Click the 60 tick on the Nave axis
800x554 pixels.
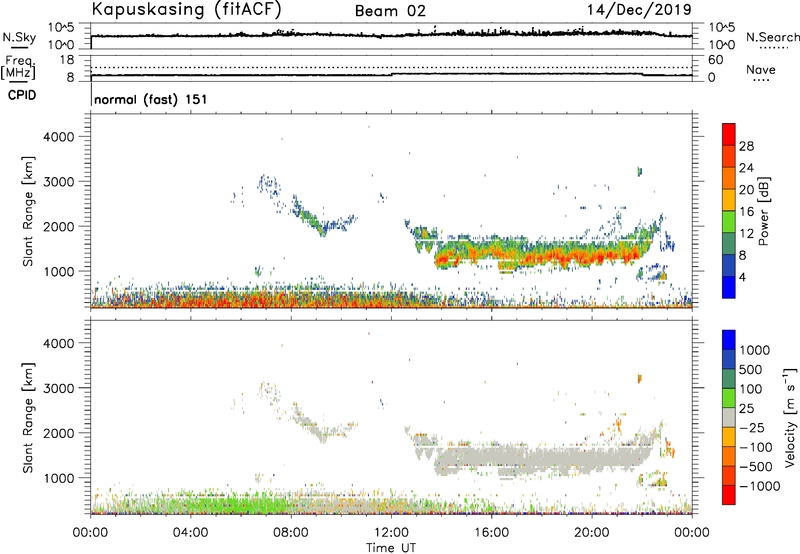coord(716,60)
